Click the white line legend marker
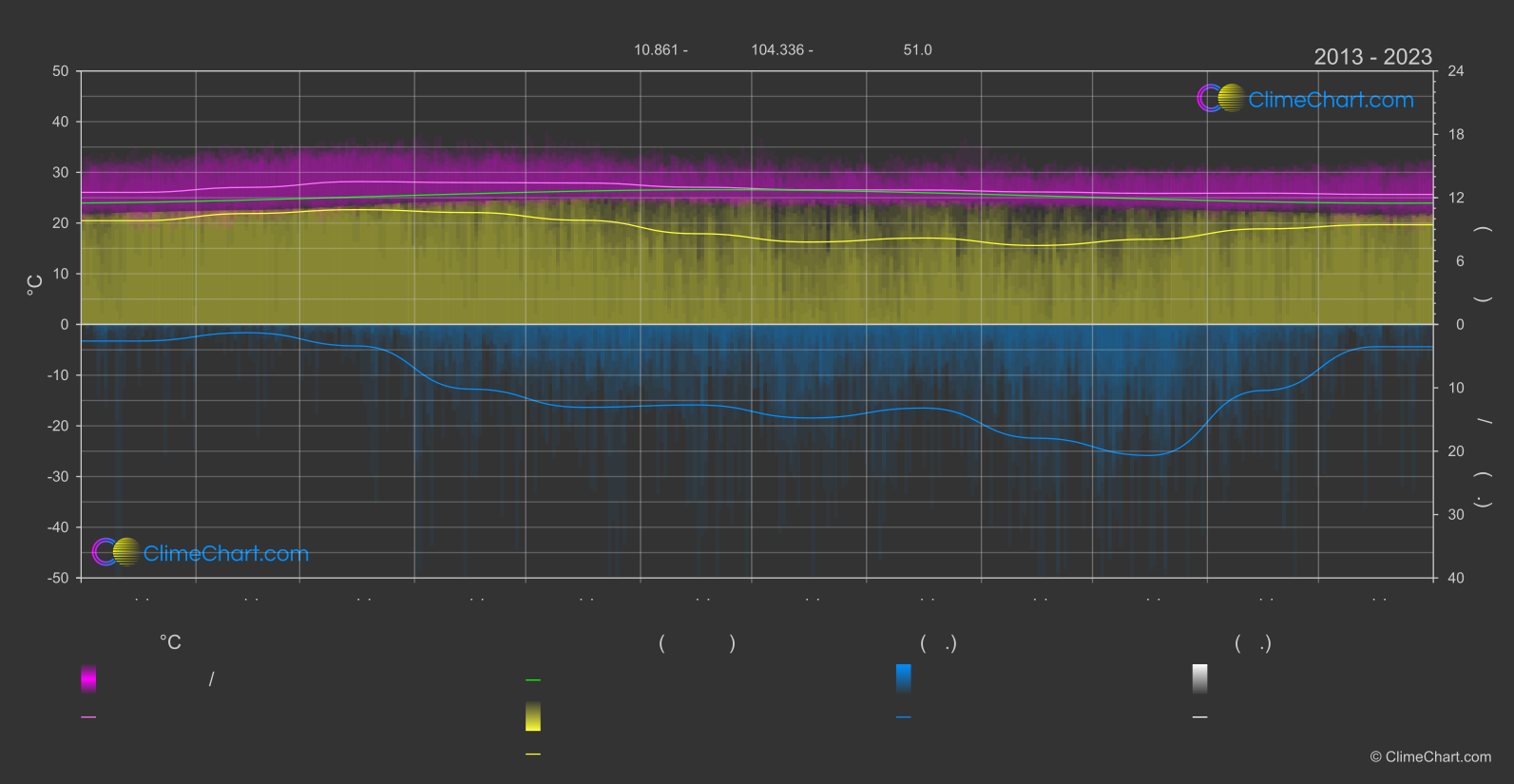This screenshot has width=1514, height=784. coord(1200,717)
